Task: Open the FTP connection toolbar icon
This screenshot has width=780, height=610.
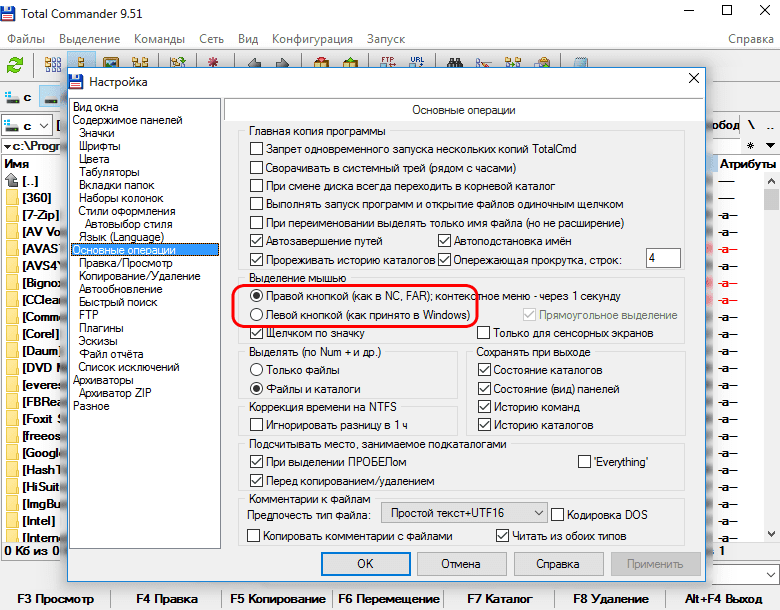Action: [388, 62]
